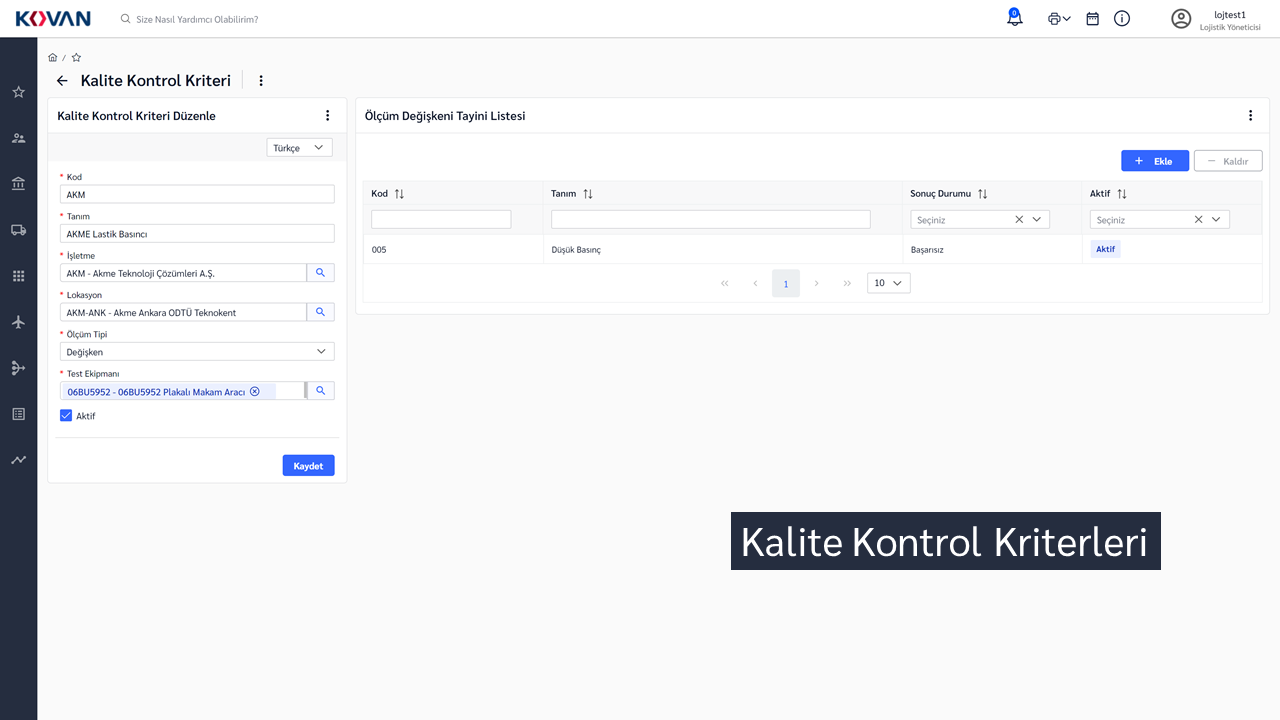Open trend chart icon in sidebar
1280x720 pixels.
click(x=18, y=460)
